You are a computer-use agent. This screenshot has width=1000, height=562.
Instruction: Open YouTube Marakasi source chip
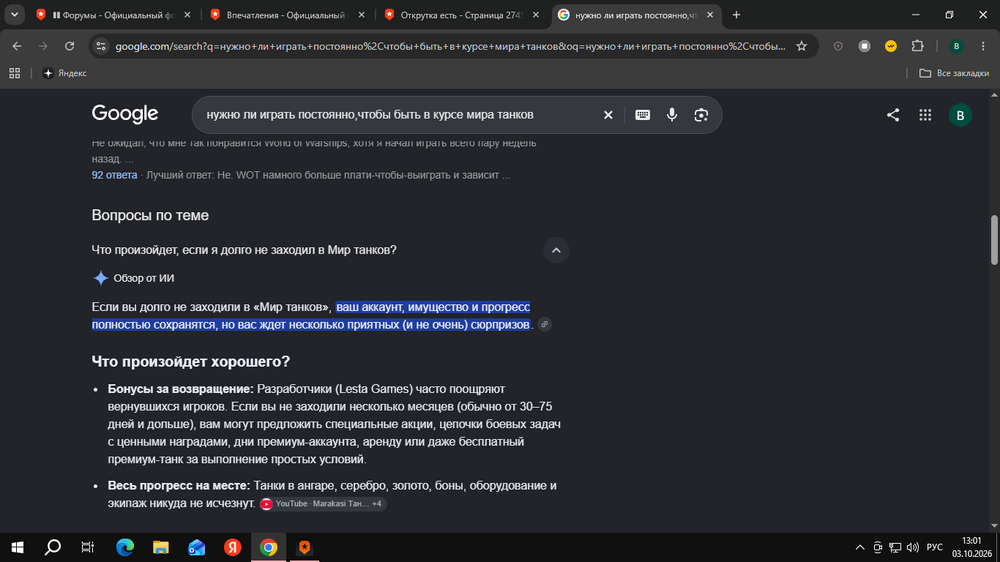pos(323,503)
